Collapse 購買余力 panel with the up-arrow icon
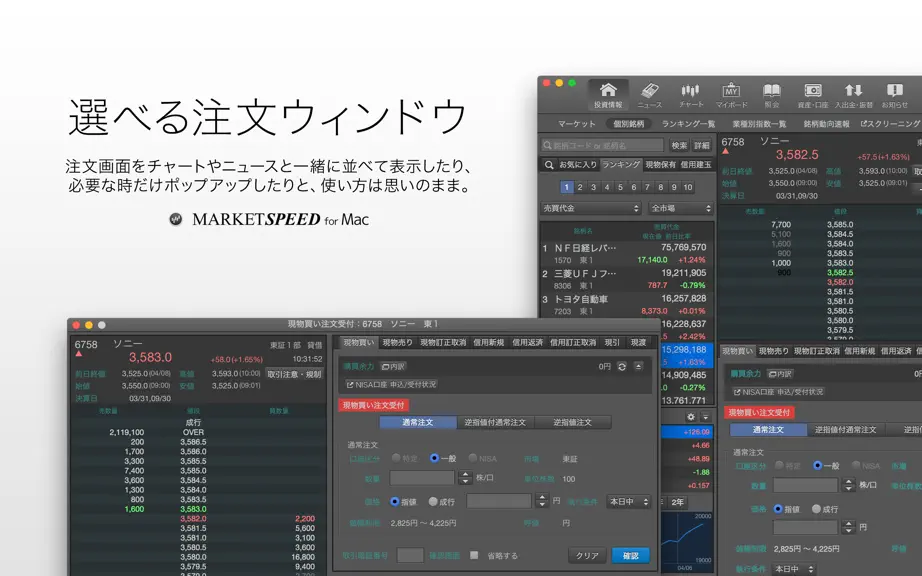The width and height of the screenshot is (922, 576). click(638, 366)
